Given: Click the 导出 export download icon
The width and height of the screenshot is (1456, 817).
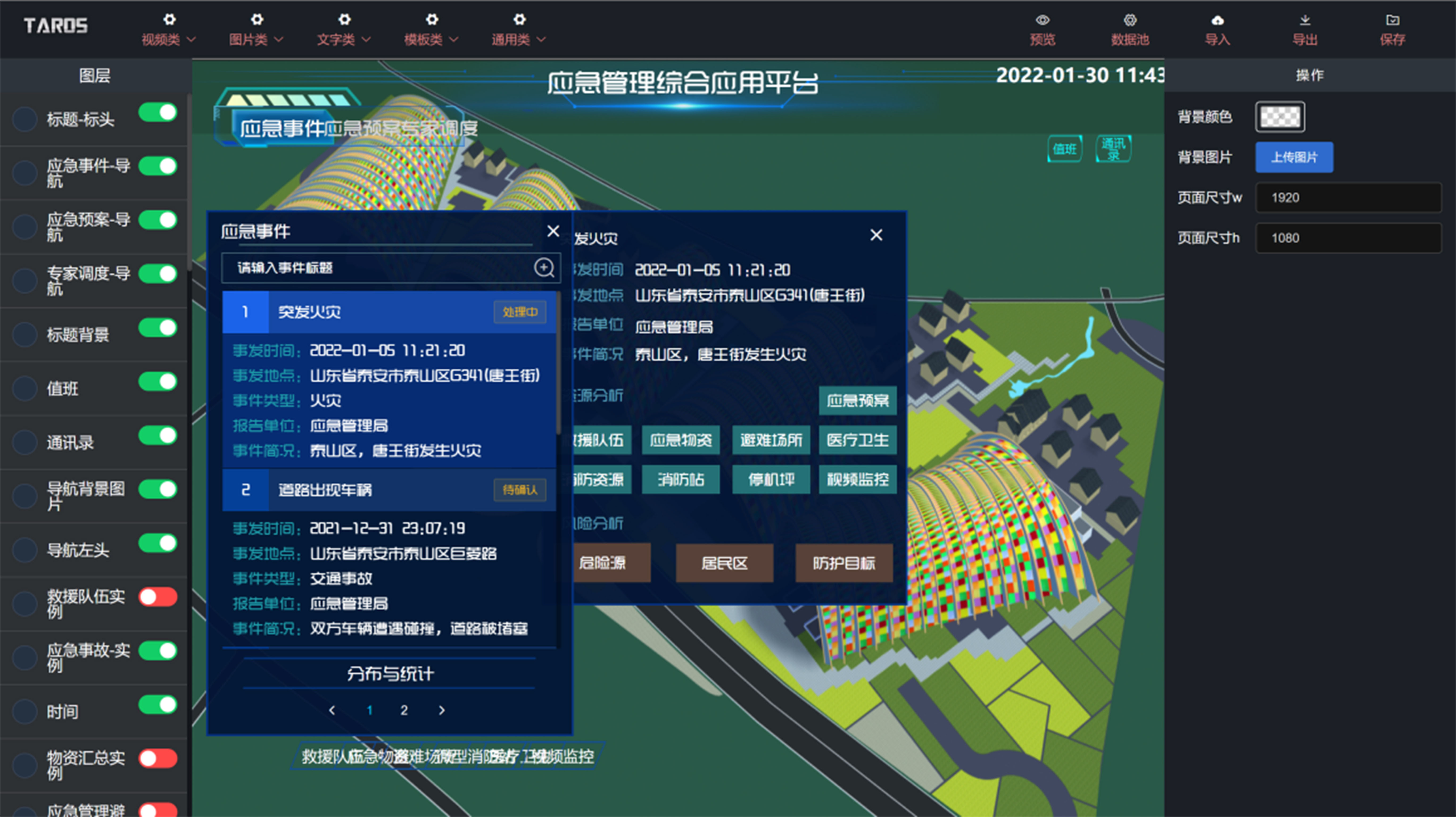Looking at the screenshot, I should (1305, 20).
